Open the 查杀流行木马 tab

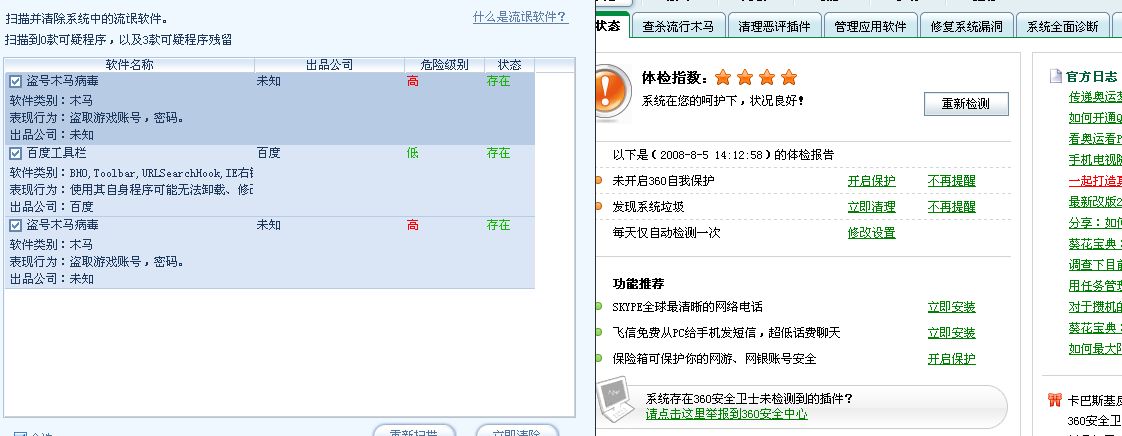point(678,26)
